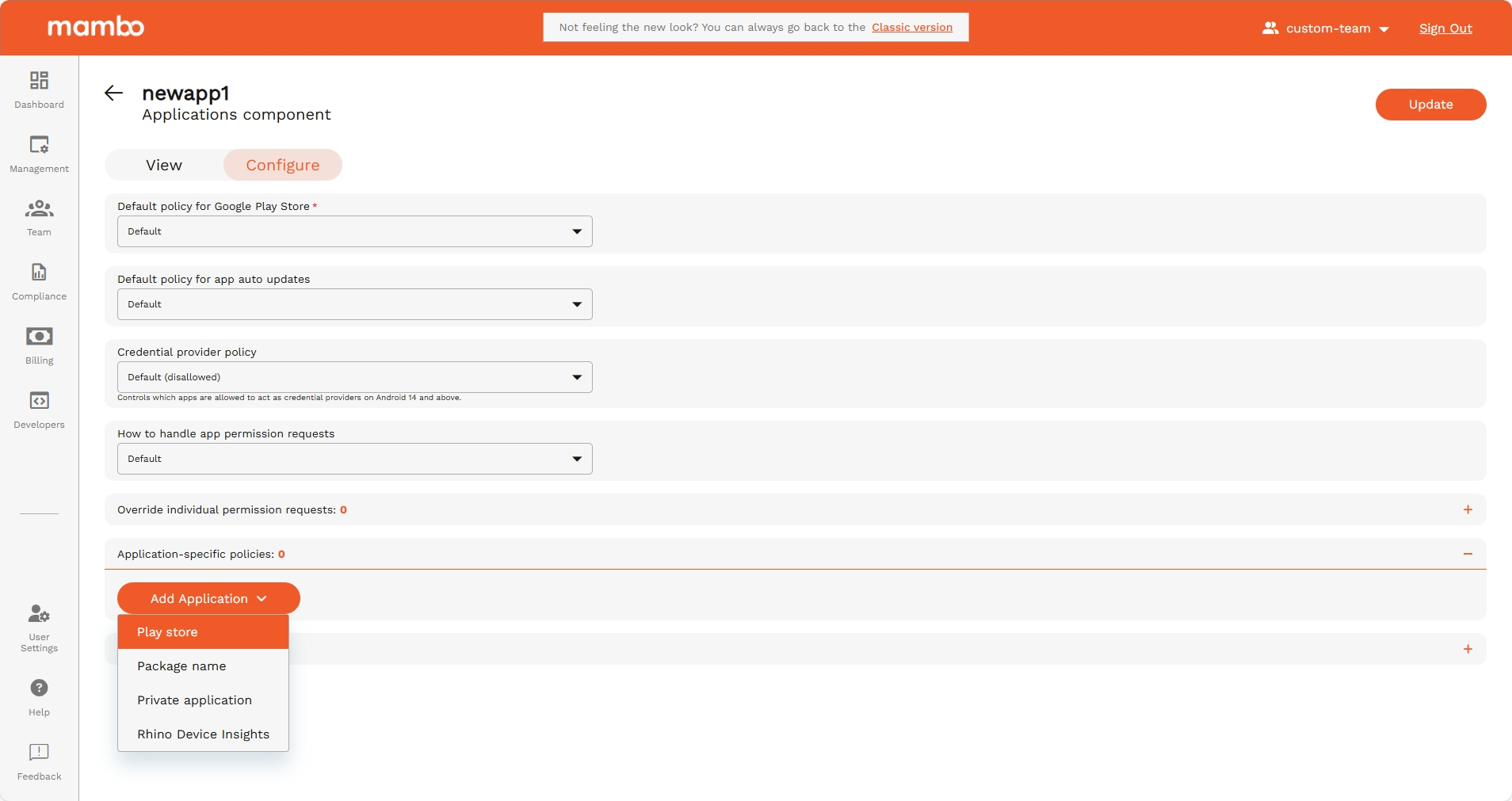Open the Dashboard section
This screenshot has width=1512, height=801.
pyautogui.click(x=38, y=89)
